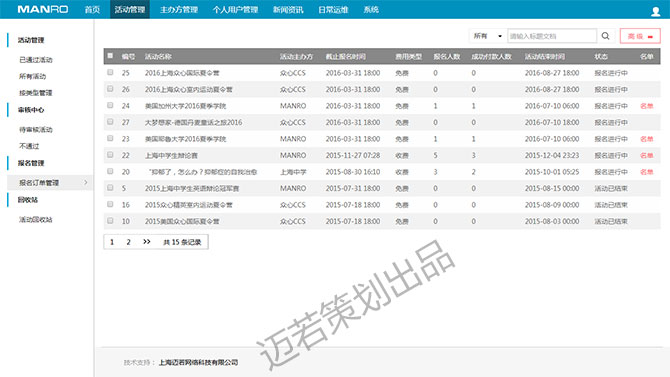Check the box for row 20
This screenshot has height=377, width=670.
pyautogui.click(x=110, y=171)
